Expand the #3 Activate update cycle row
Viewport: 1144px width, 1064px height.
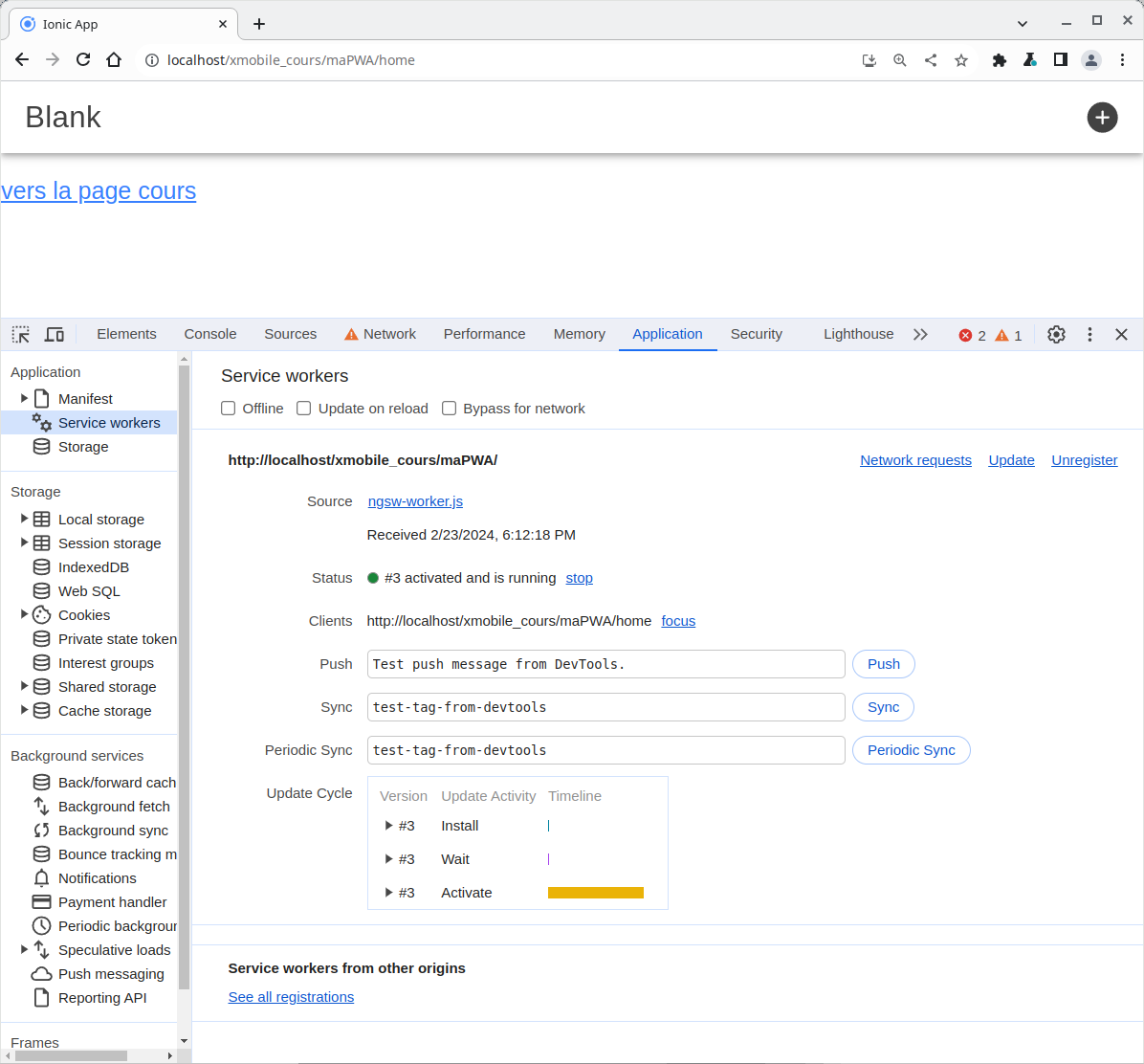coord(389,893)
